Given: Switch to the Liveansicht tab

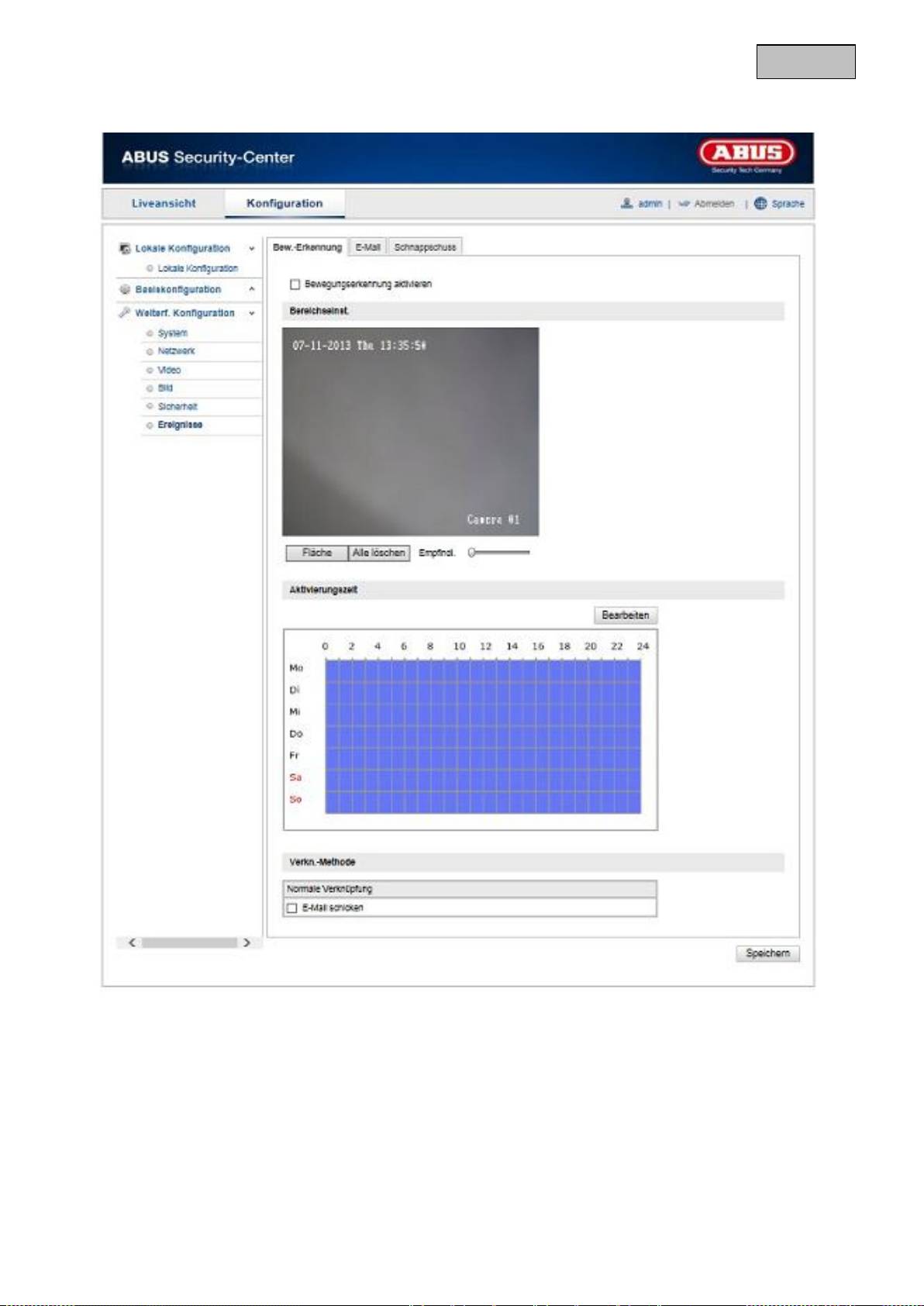Looking at the screenshot, I should click(x=164, y=203).
